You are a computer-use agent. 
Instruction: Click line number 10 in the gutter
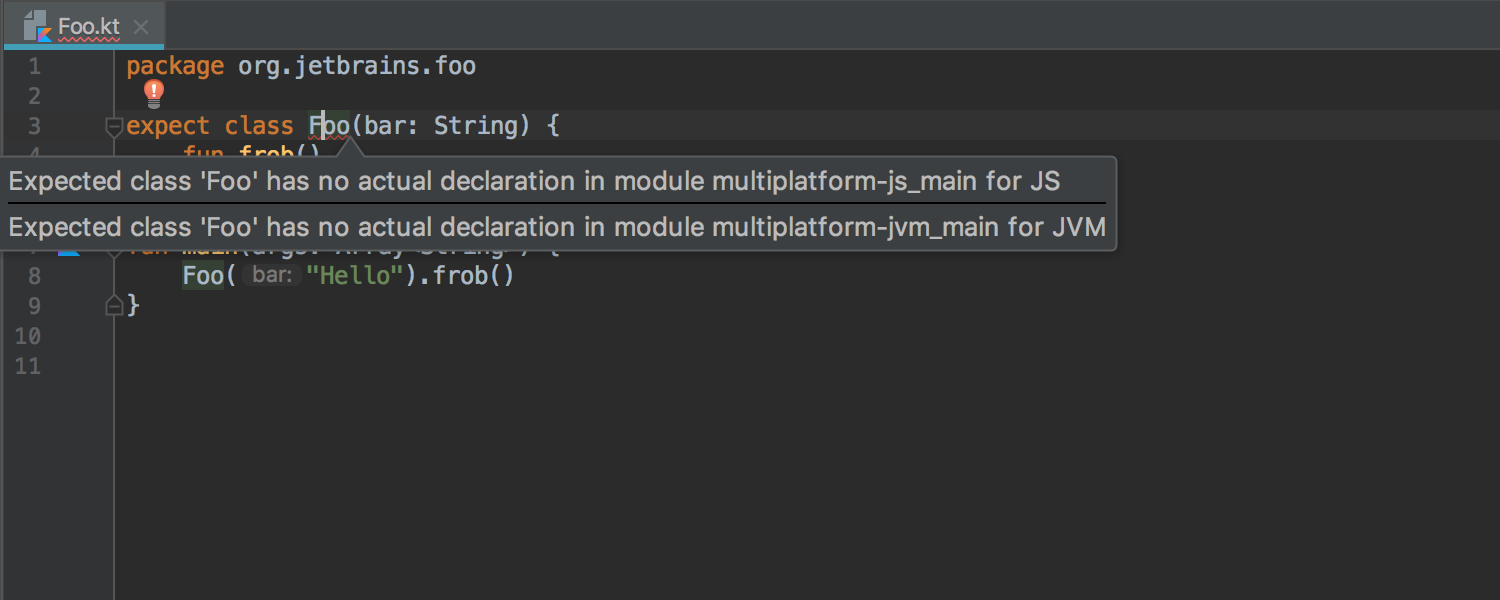[28, 336]
